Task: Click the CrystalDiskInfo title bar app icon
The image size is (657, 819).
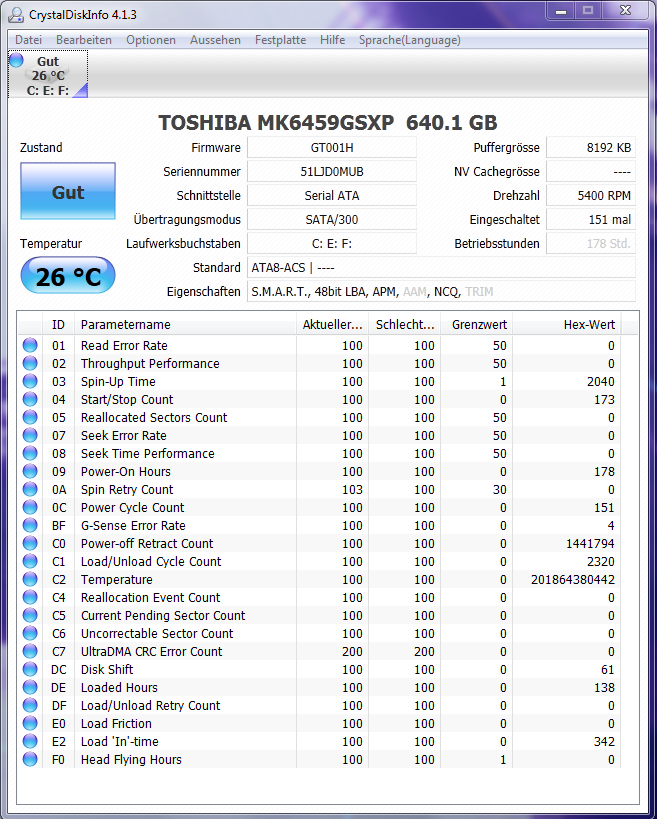Action: click(16, 15)
